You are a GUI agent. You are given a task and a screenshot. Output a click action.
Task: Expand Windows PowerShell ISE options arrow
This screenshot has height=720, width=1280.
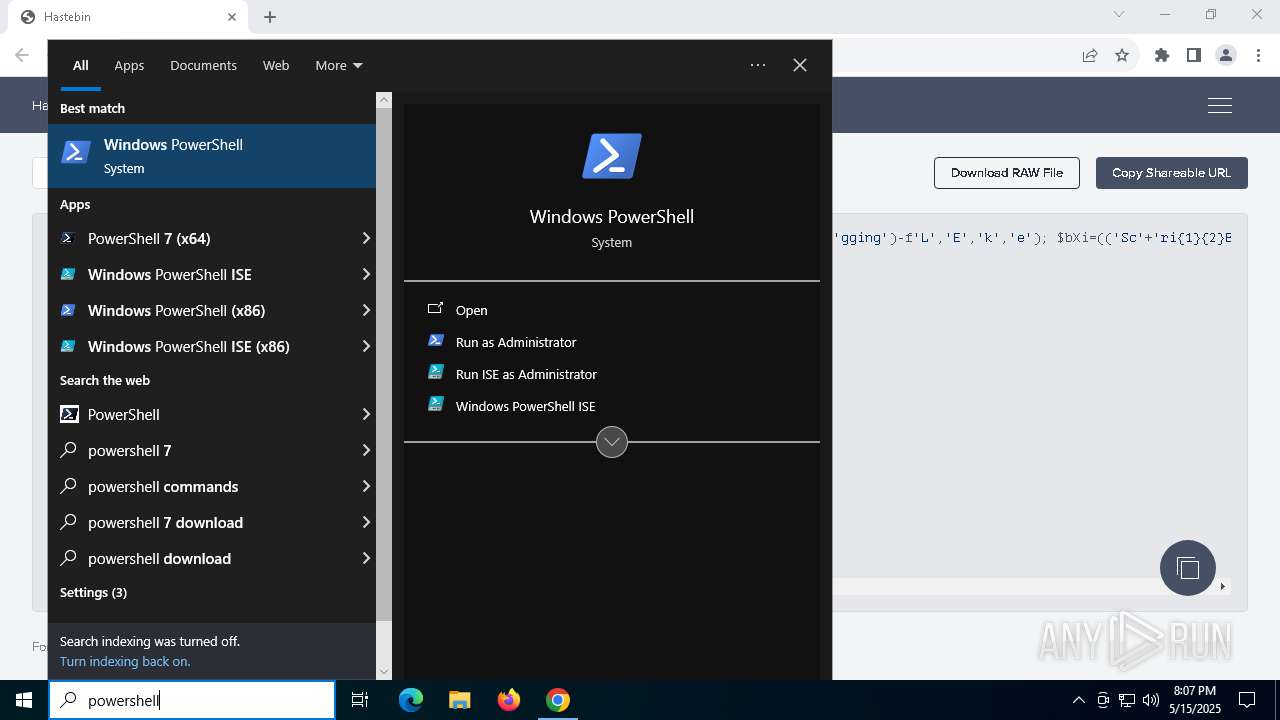point(366,274)
